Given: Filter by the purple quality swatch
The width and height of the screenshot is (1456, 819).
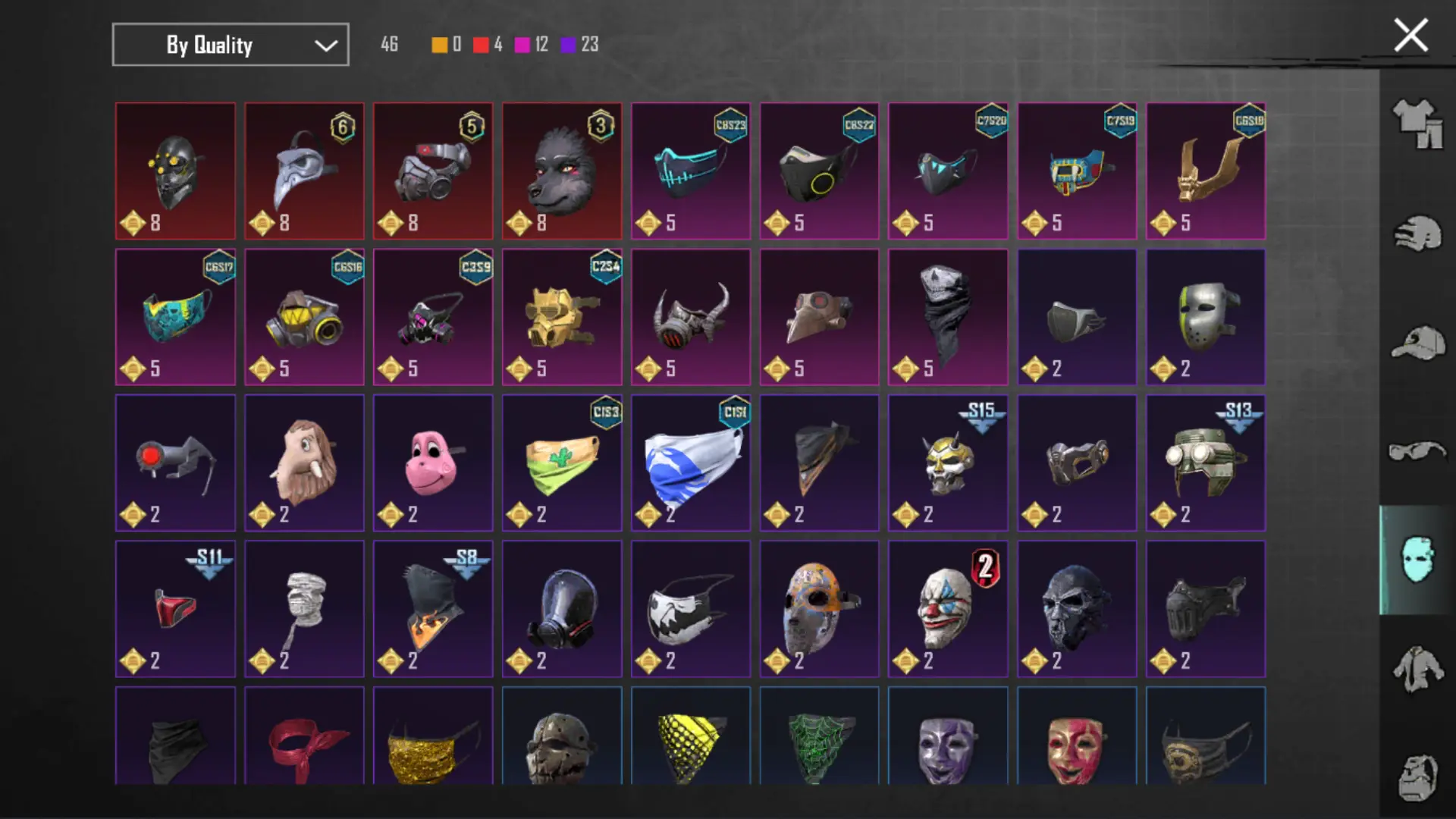Looking at the screenshot, I should (x=569, y=45).
